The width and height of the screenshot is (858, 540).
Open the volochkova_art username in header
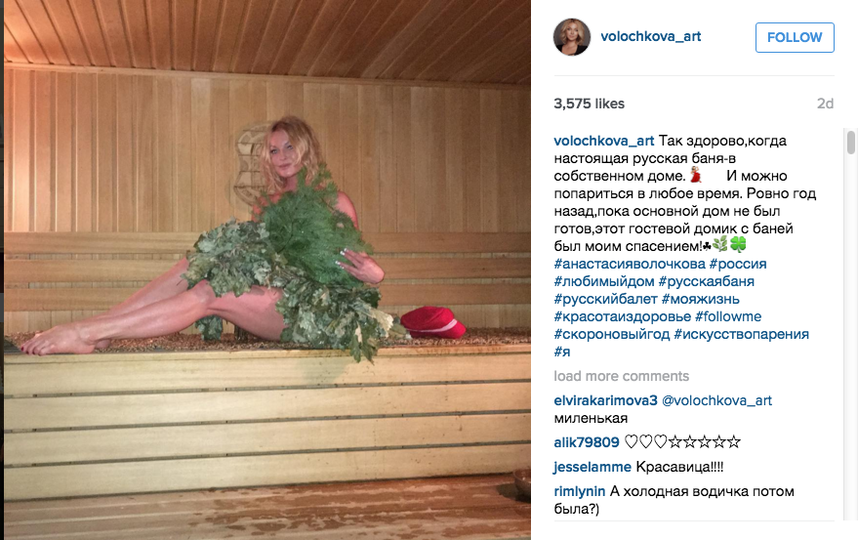651,37
